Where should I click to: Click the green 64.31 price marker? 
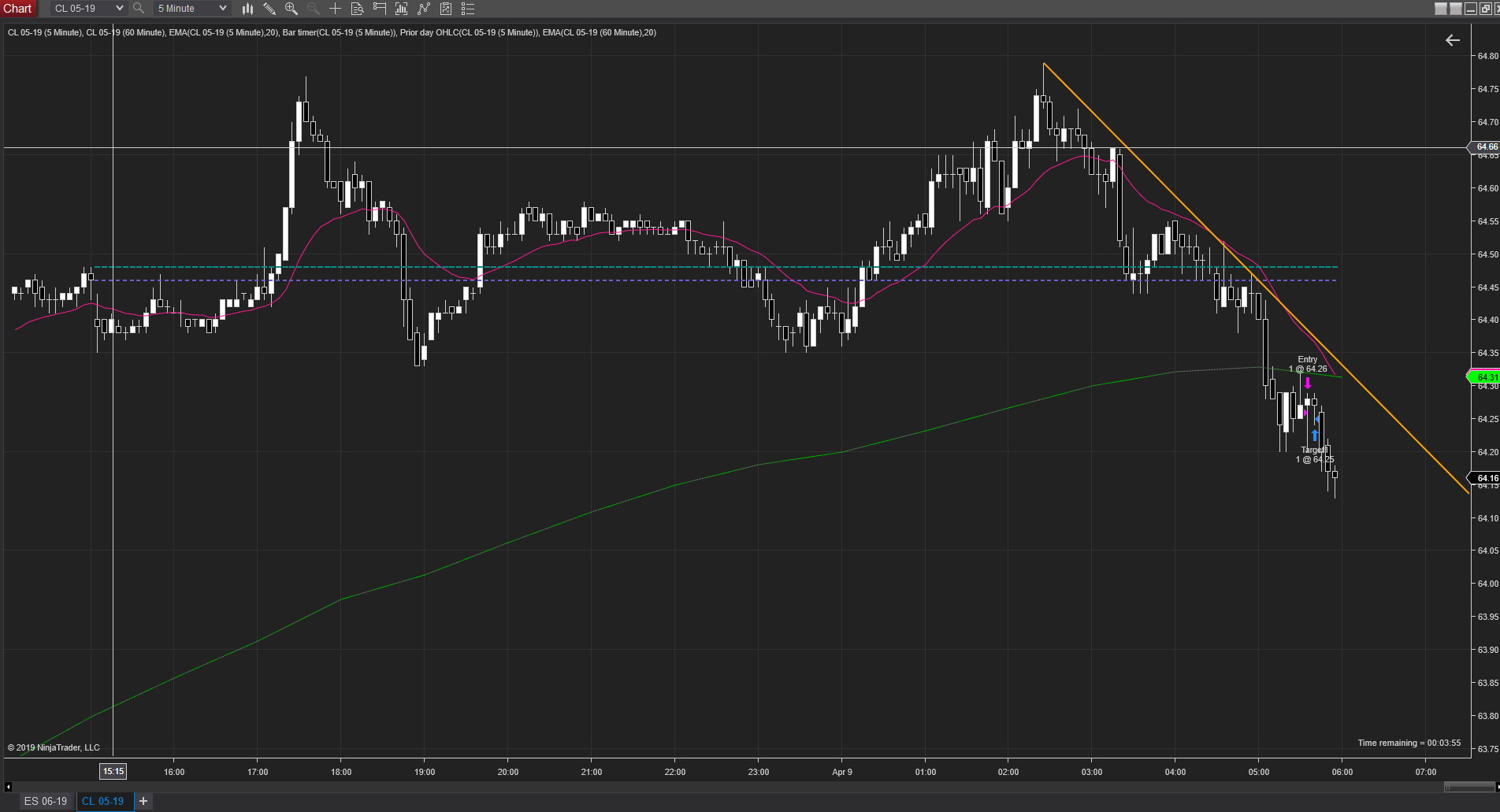[1483, 377]
